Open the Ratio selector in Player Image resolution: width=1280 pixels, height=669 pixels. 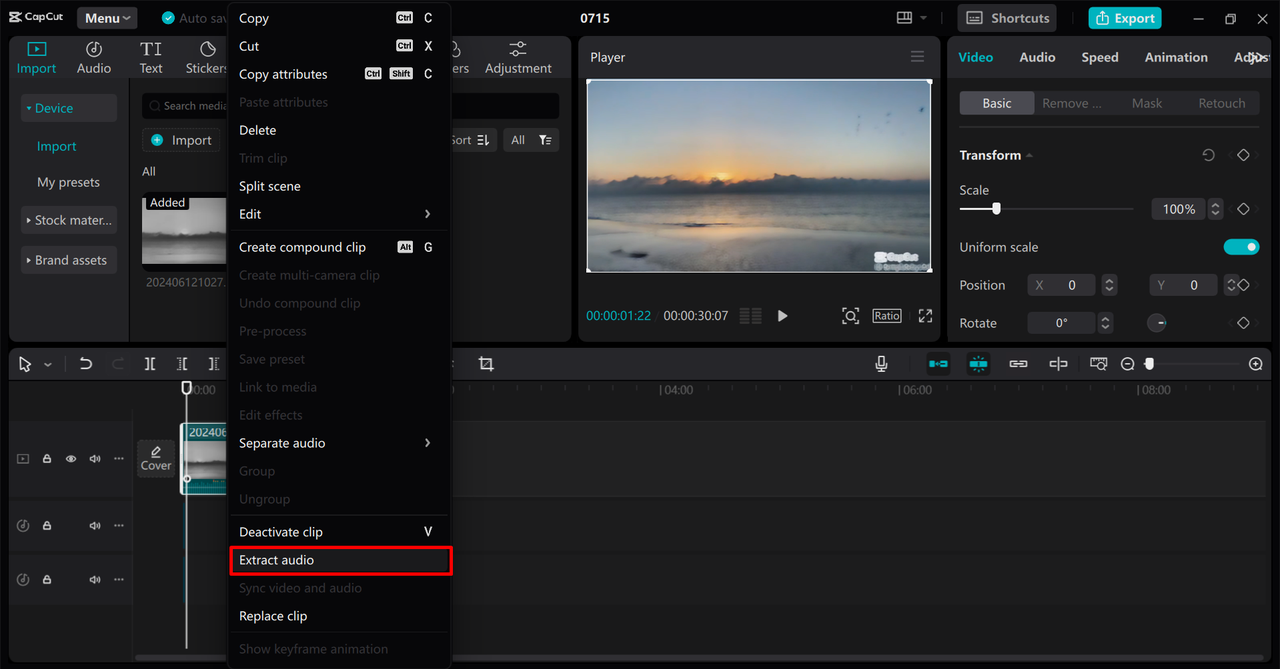click(887, 316)
